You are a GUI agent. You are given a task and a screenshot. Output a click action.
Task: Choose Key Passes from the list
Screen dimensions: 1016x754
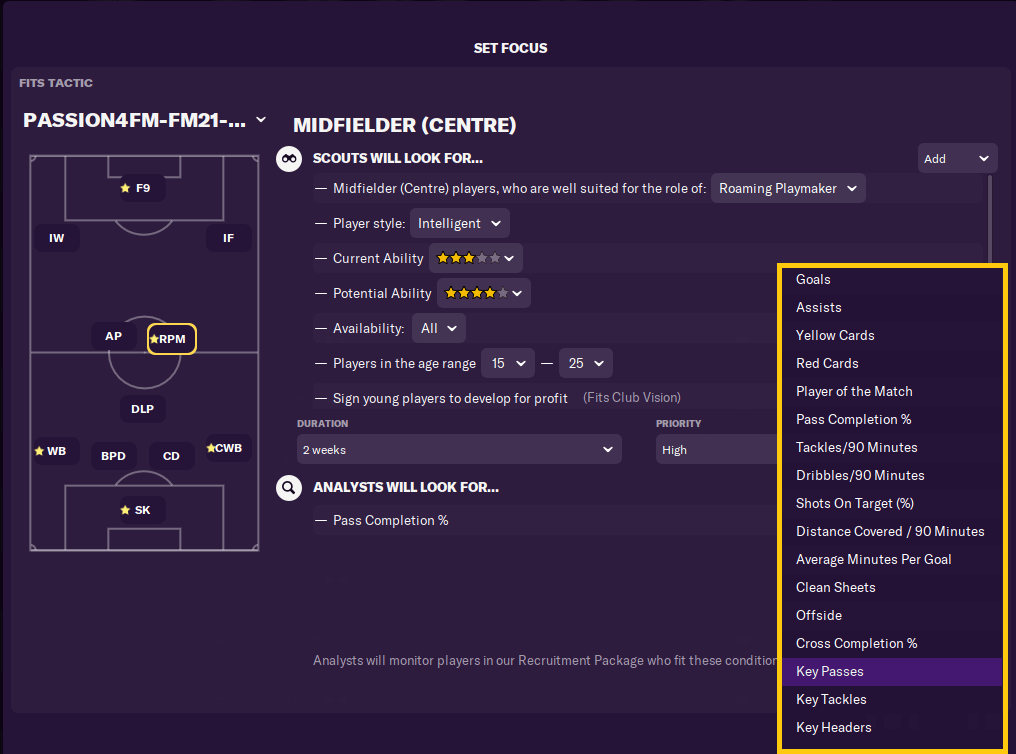pyautogui.click(x=892, y=672)
